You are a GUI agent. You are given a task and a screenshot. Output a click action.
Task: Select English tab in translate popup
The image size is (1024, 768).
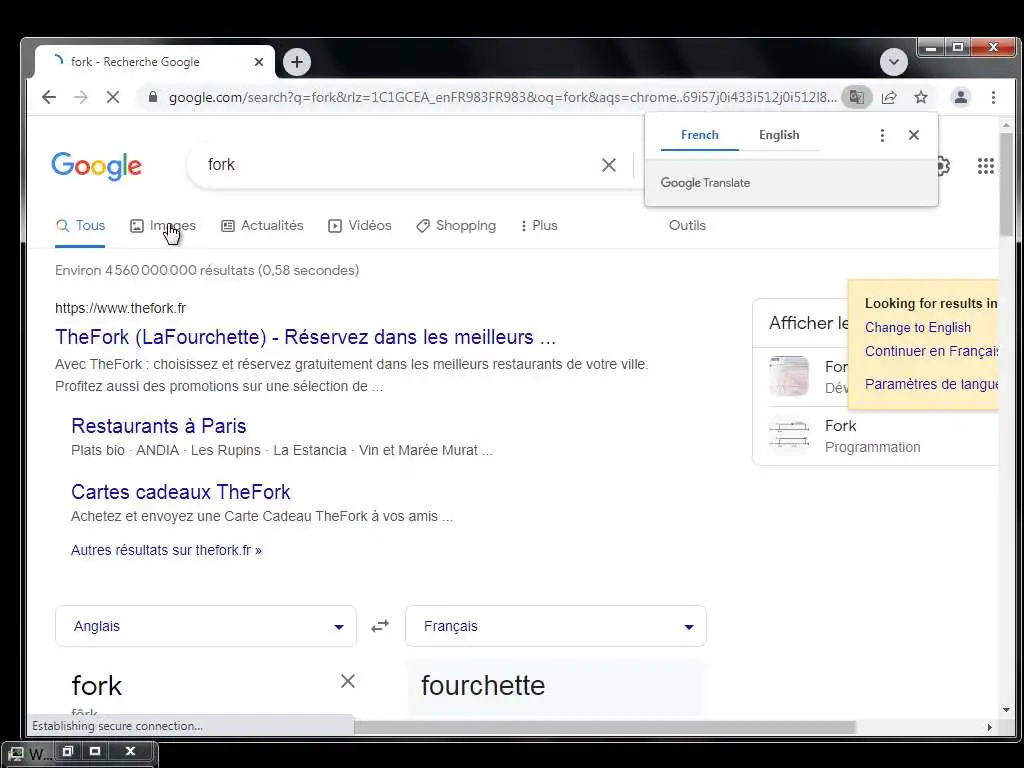point(778,135)
